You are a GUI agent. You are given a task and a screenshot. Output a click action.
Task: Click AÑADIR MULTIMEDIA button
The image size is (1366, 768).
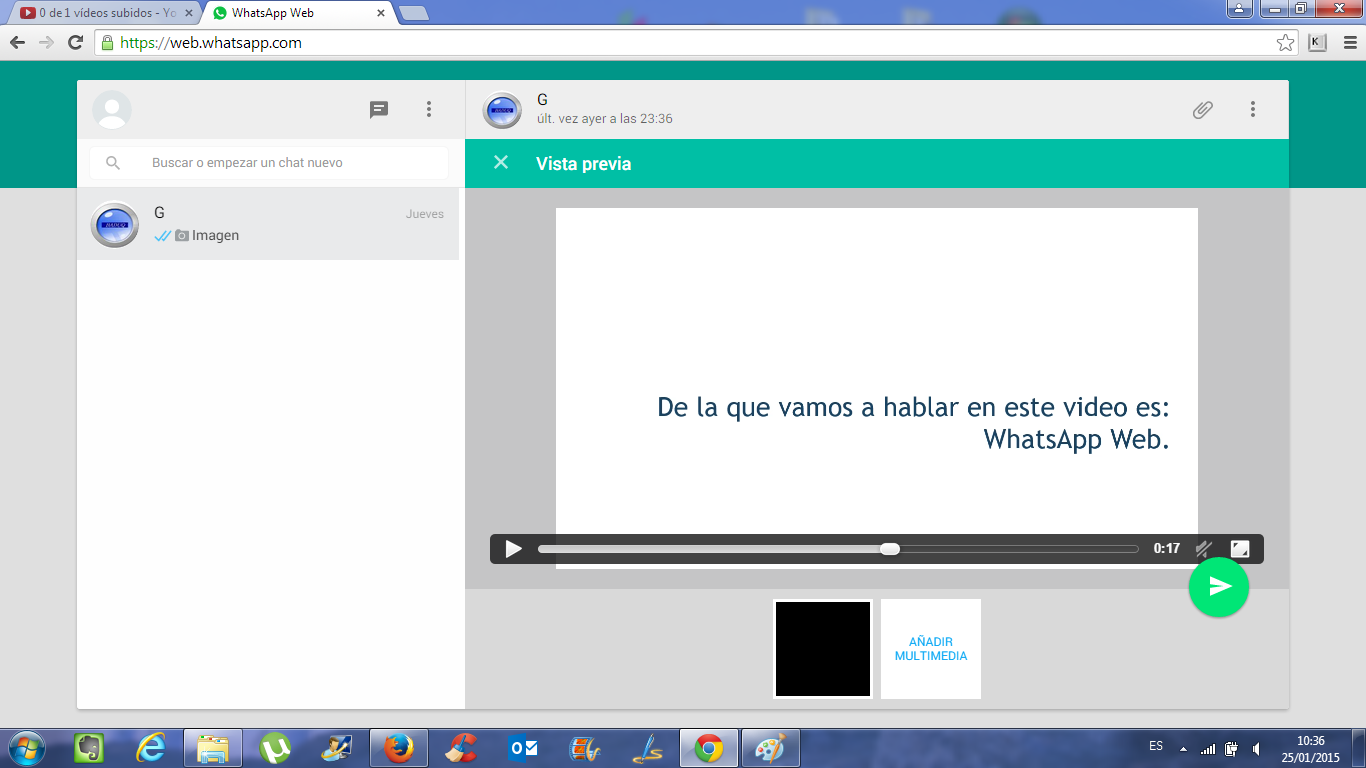pos(930,649)
